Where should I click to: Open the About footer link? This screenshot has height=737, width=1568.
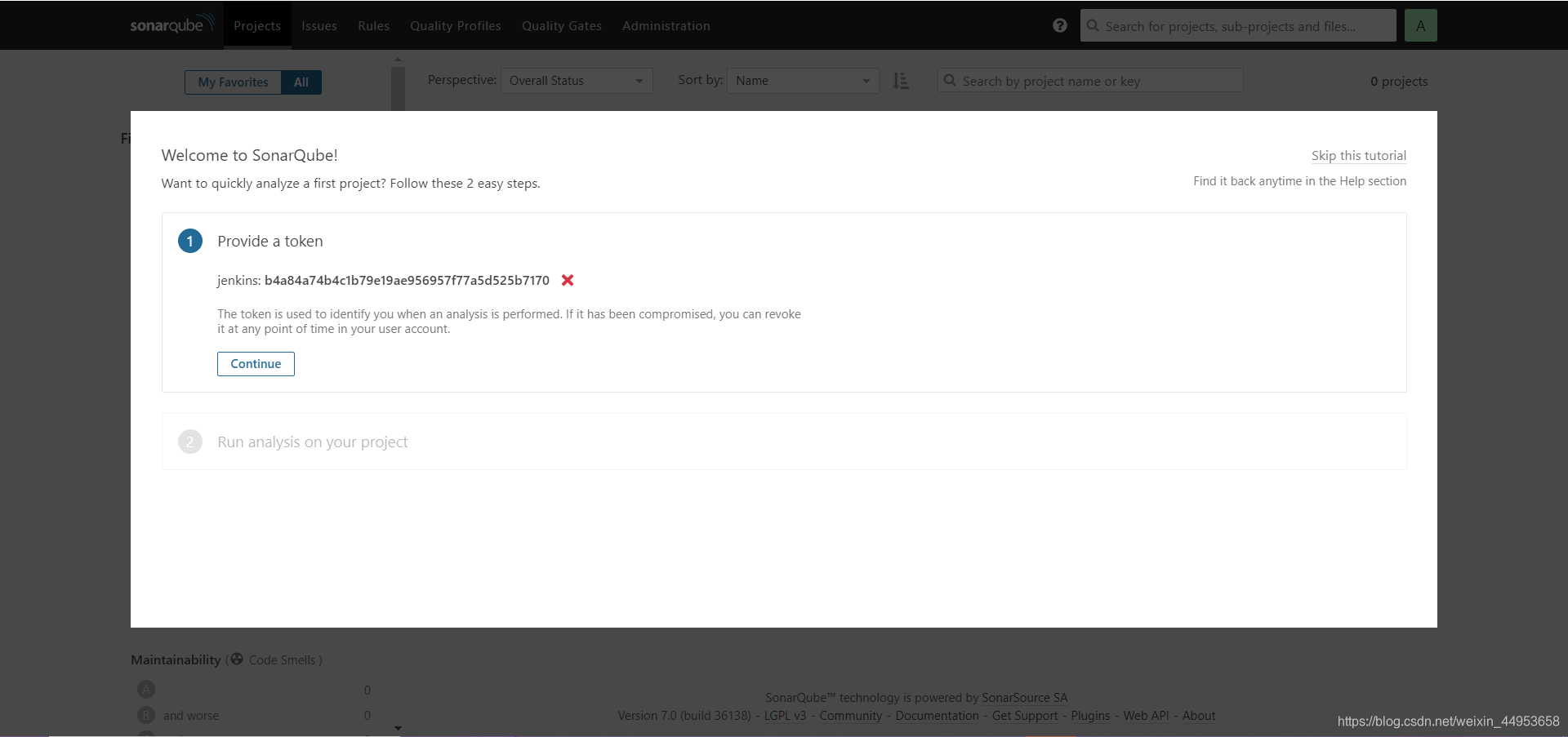1199,716
